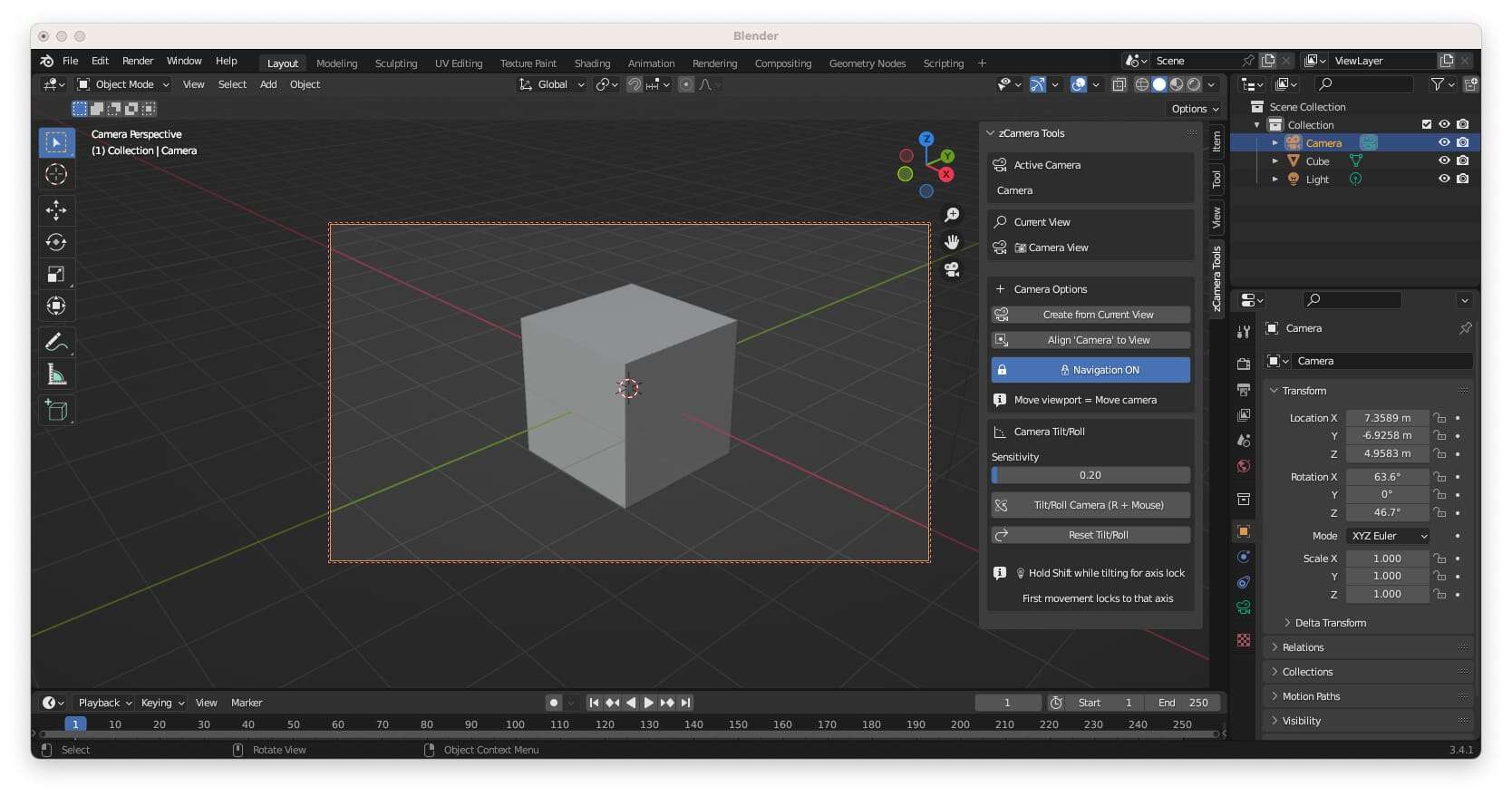Uncheck the Collection exclude checkbox
1512x797 pixels.
[x=1426, y=124]
